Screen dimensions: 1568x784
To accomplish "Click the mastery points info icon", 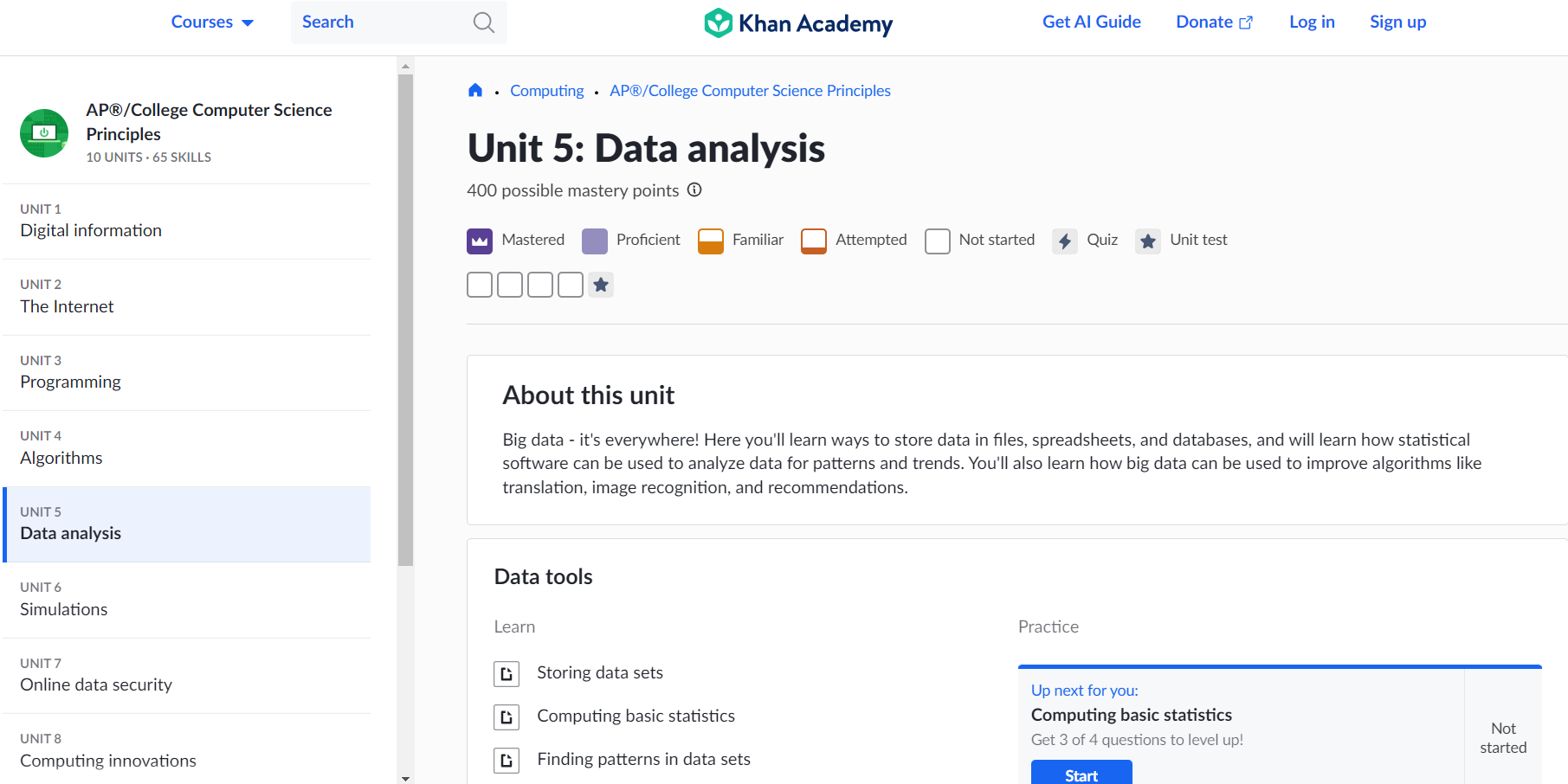I will coord(694,190).
